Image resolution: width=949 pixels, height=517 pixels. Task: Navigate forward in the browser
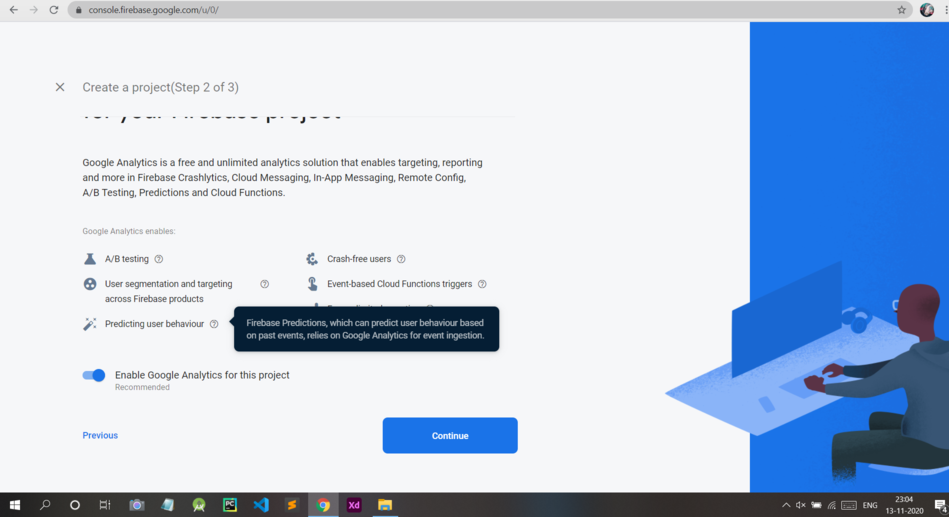pos(33,10)
